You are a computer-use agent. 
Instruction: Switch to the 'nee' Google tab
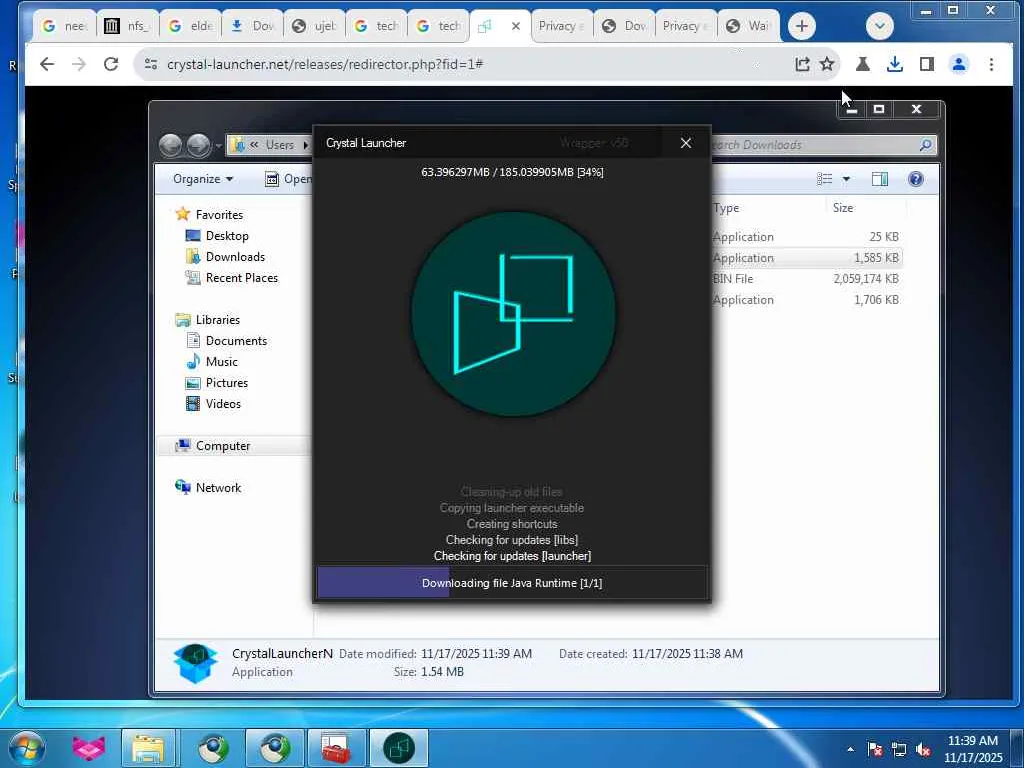(65, 26)
